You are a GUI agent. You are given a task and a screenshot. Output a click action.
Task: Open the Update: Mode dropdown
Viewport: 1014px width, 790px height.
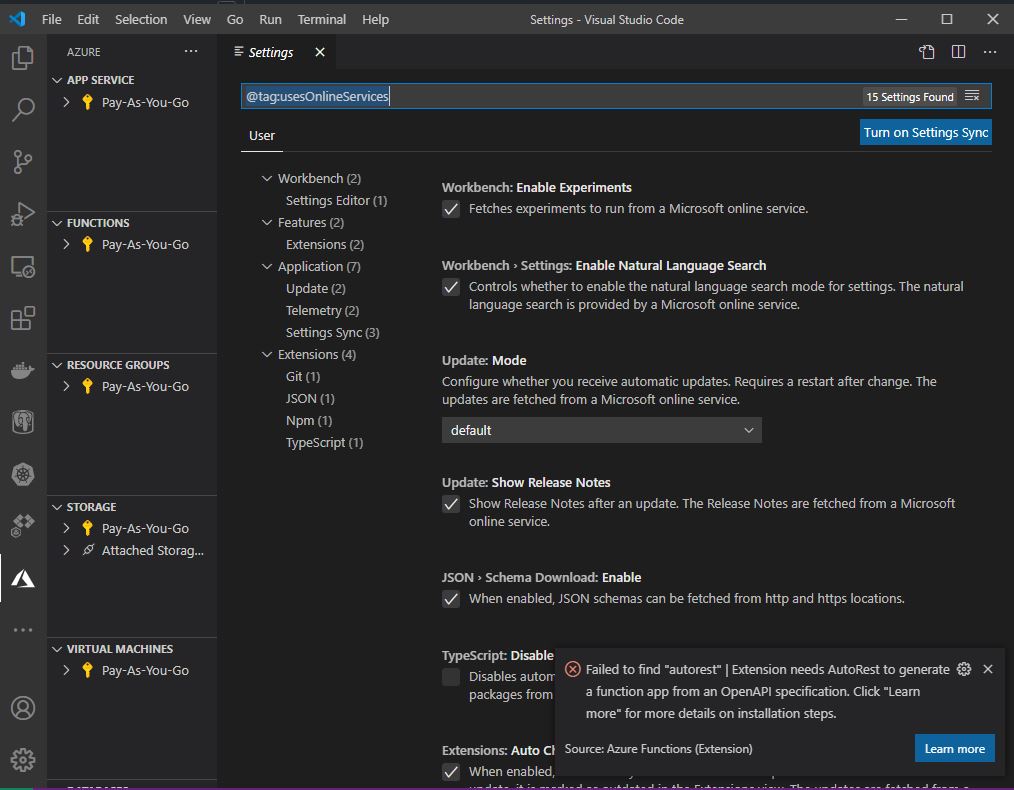pos(601,430)
